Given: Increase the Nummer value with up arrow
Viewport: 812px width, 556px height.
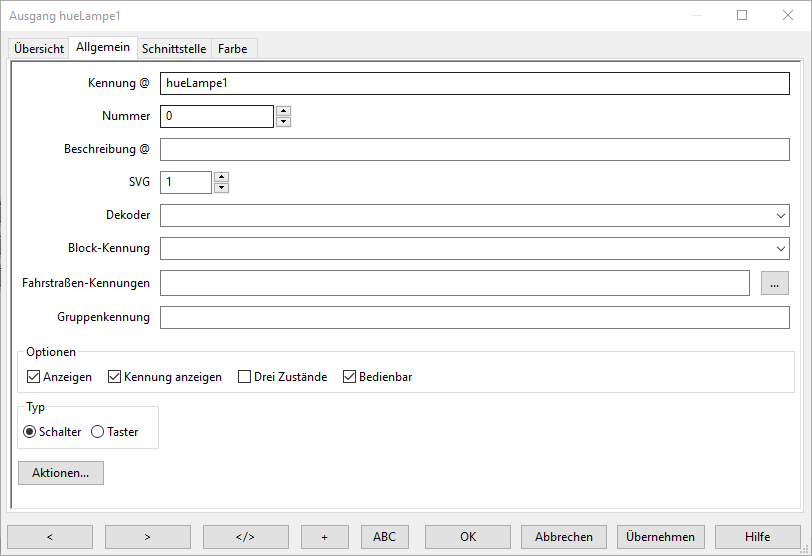Looking at the screenshot, I should (283, 111).
